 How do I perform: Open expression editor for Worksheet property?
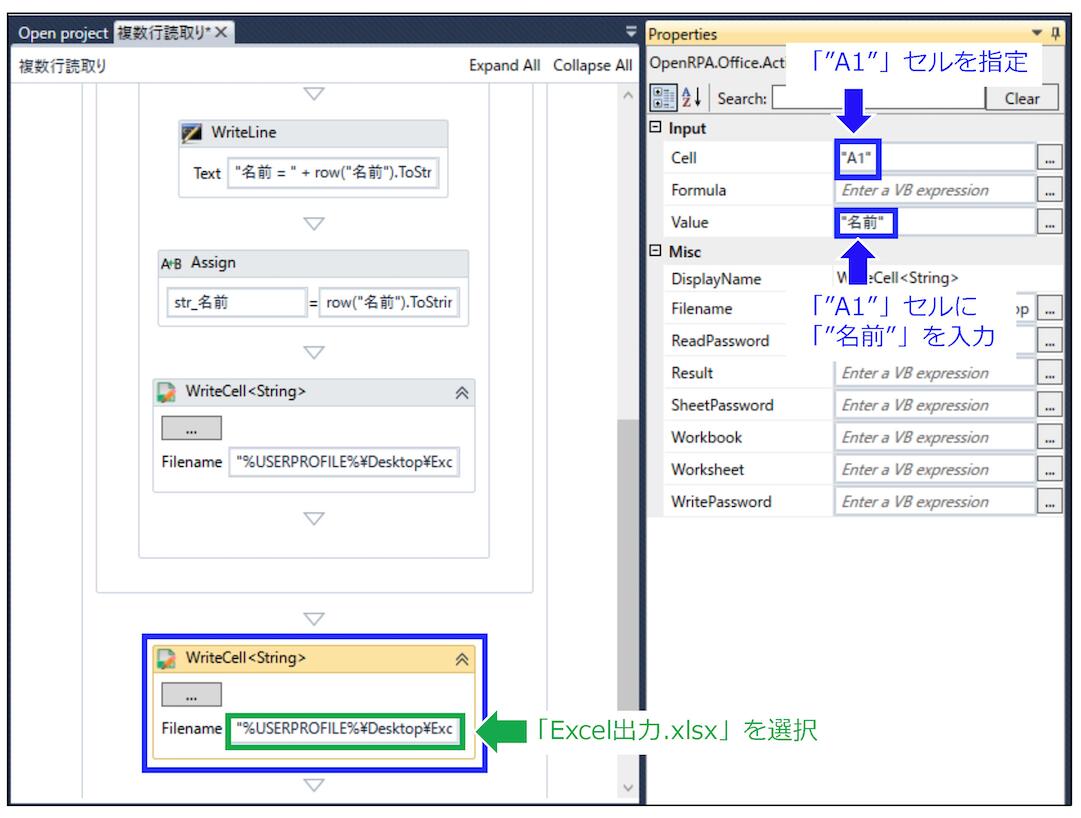1049,470
